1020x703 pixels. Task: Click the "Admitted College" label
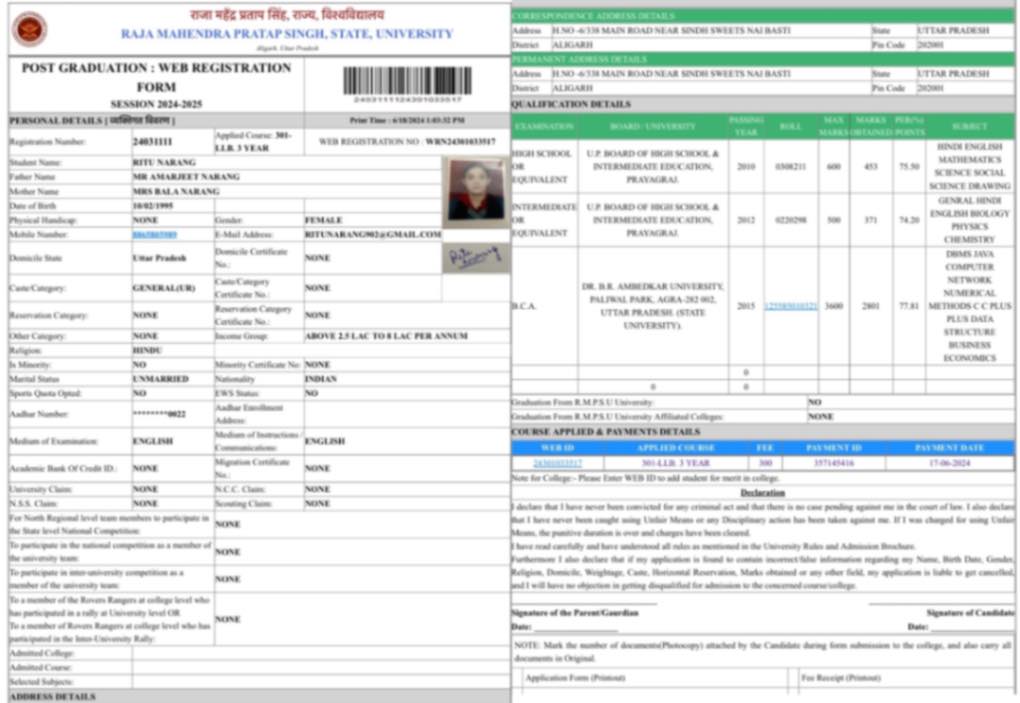pos(41,653)
